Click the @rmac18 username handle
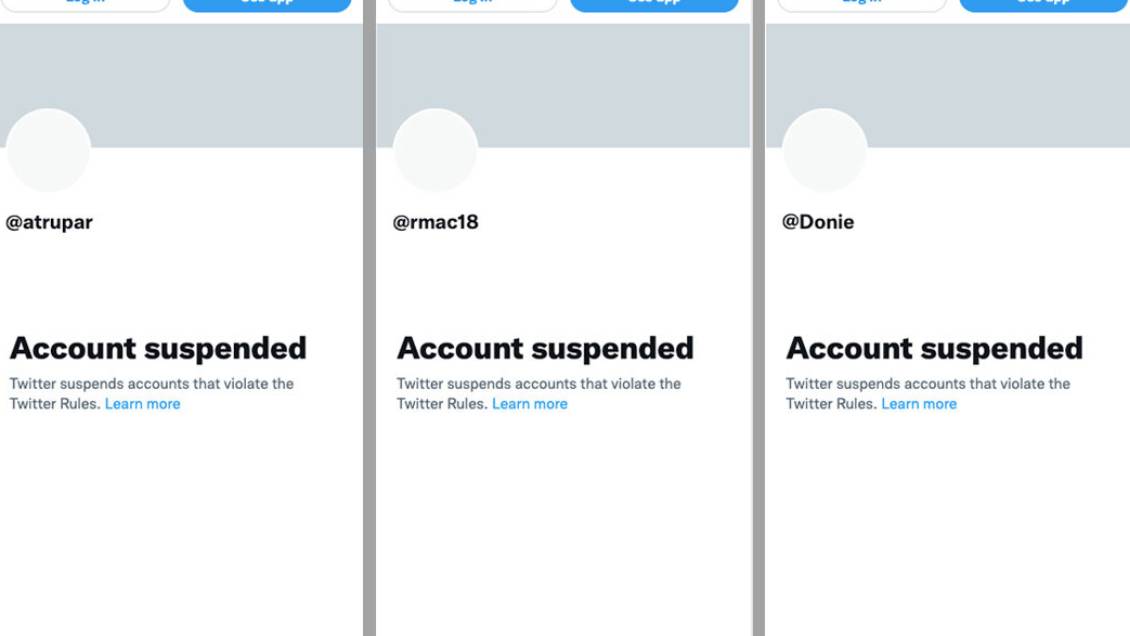1130x636 pixels. tap(436, 222)
